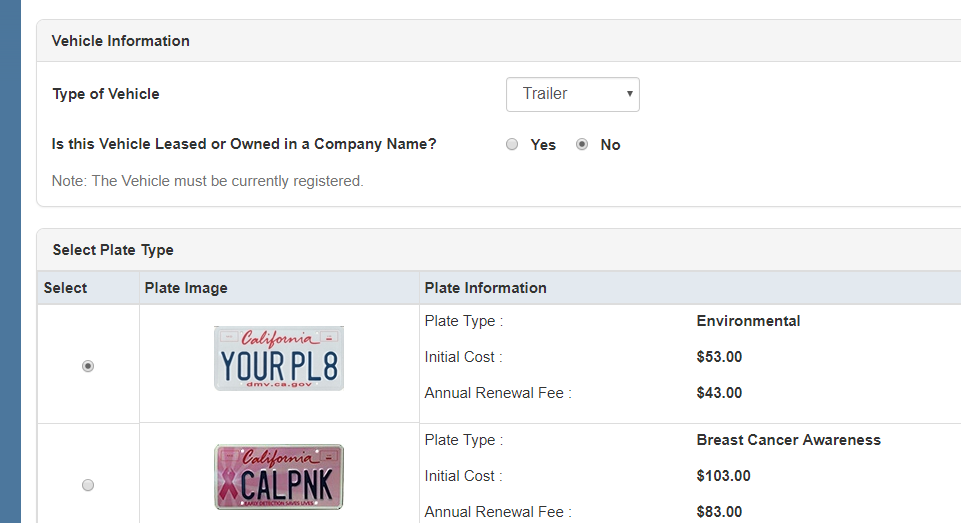This screenshot has width=961, height=523.
Task: Click the Plate Image column header
Action: (186, 288)
